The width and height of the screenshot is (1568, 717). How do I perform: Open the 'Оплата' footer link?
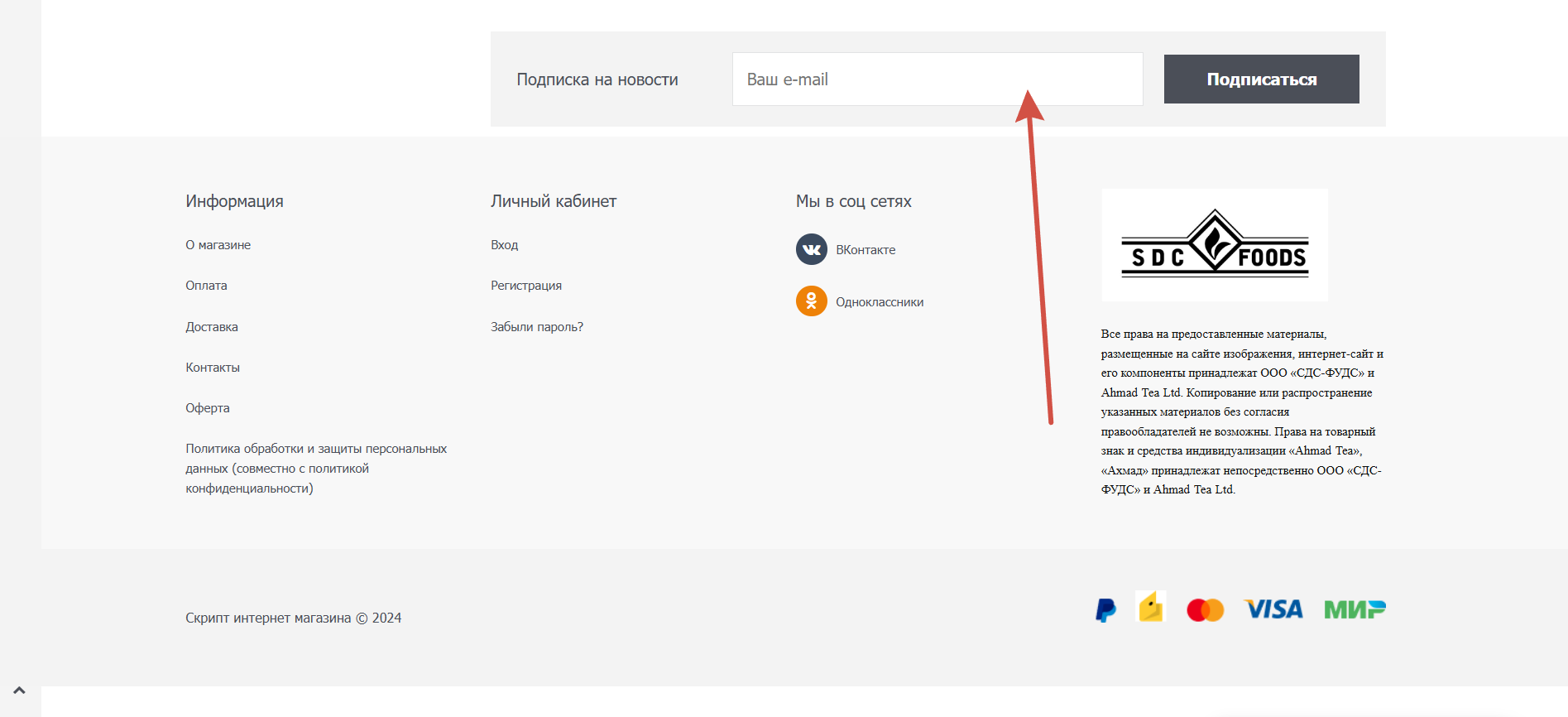[x=206, y=286]
